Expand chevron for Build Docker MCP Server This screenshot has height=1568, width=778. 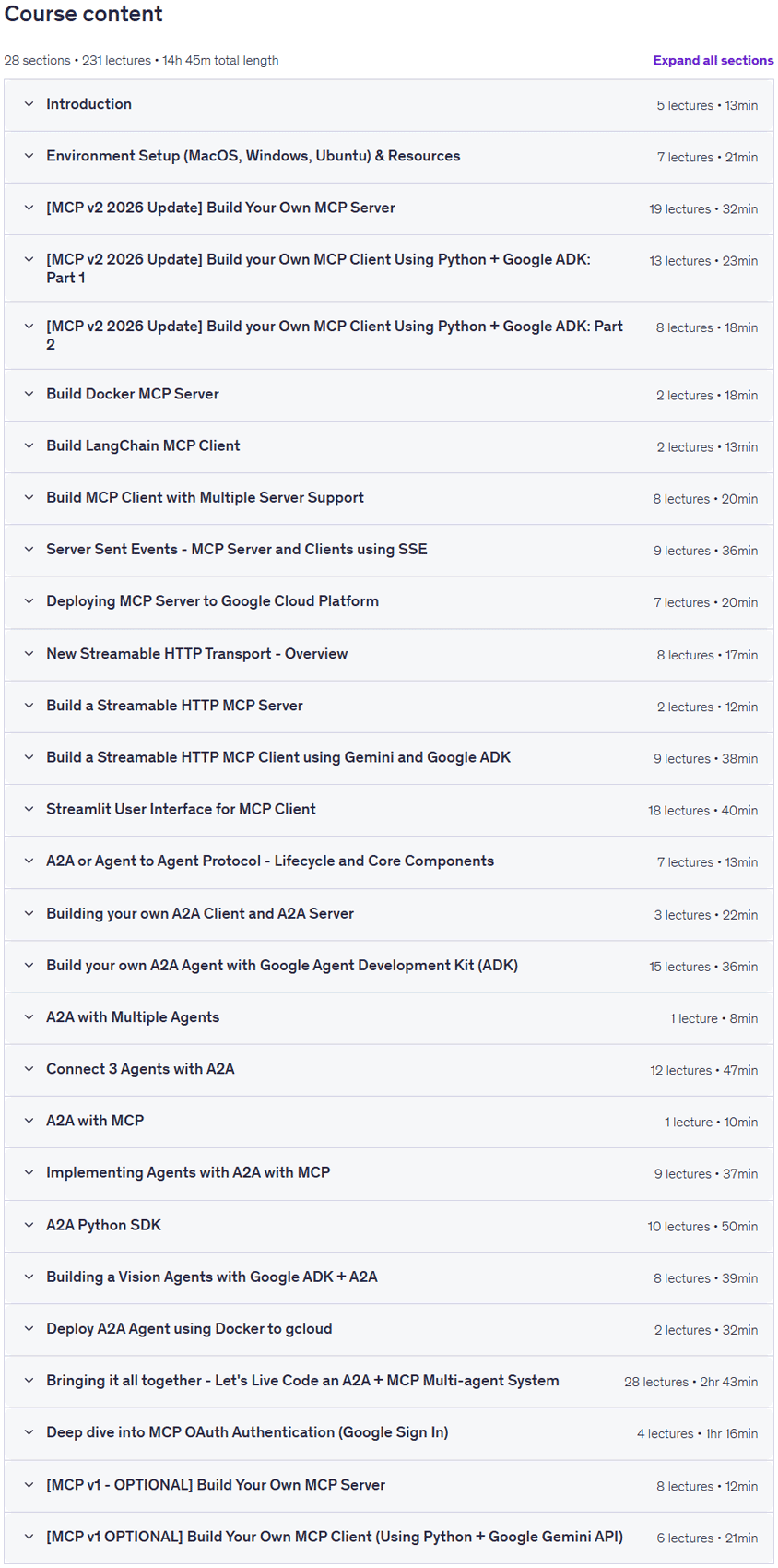tap(29, 394)
